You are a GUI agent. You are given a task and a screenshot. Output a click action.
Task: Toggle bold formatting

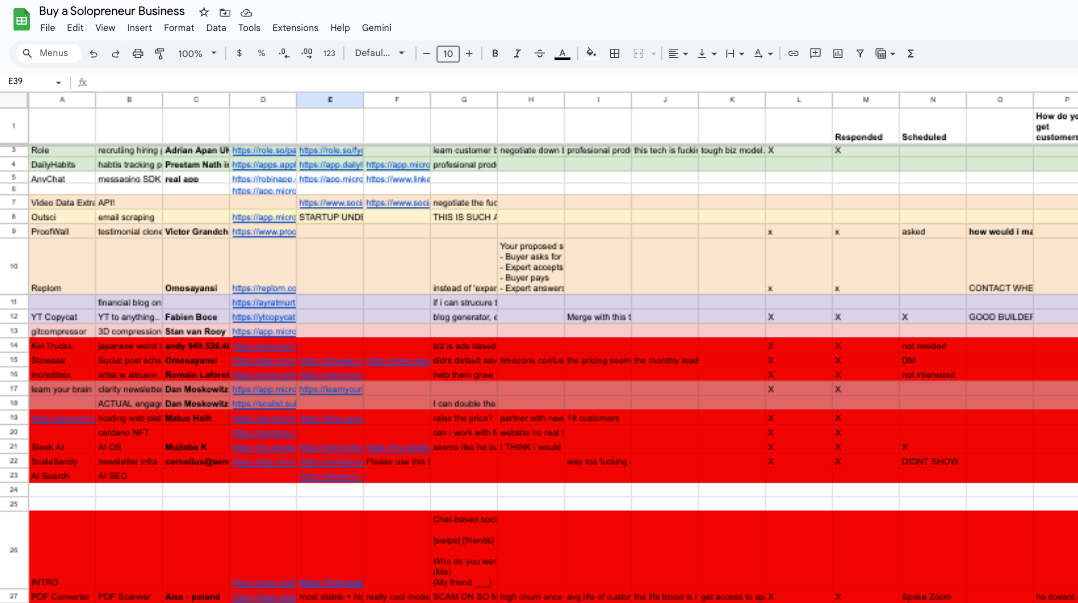tap(495, 54)
